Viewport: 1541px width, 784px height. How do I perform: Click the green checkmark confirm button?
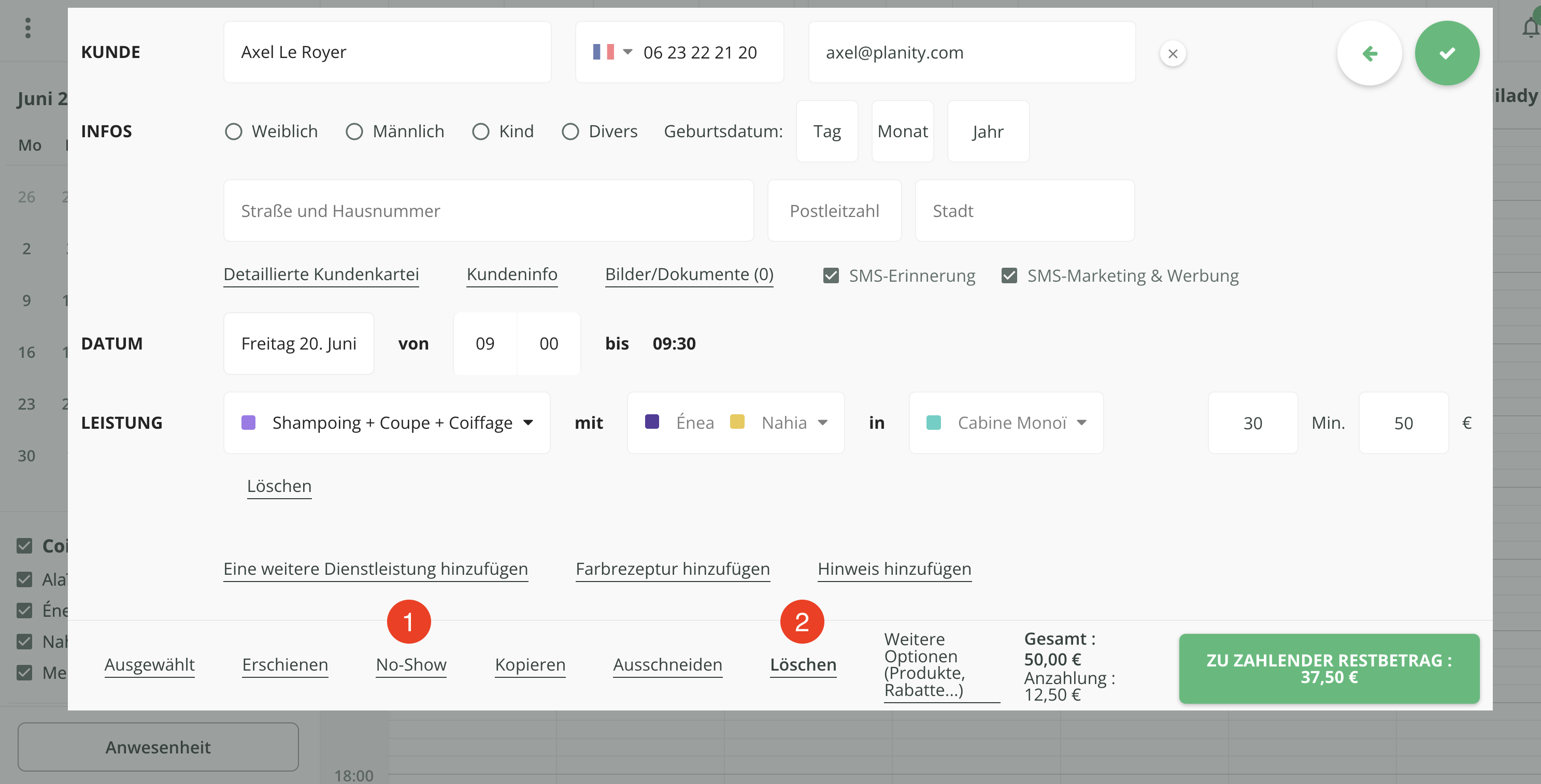[1447, 53]
